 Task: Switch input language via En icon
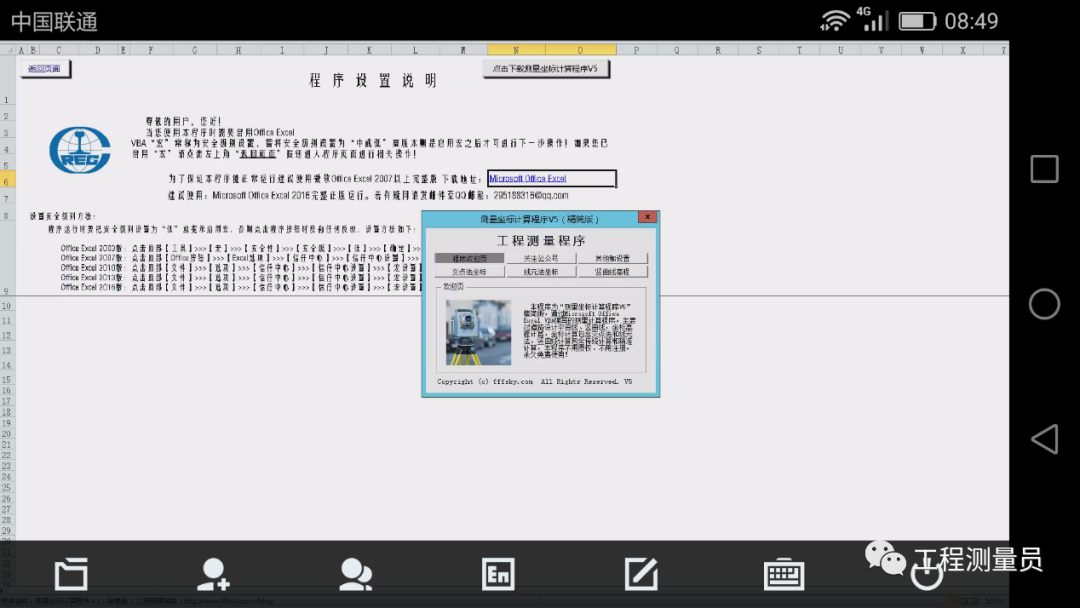click(x=498, y=574)
